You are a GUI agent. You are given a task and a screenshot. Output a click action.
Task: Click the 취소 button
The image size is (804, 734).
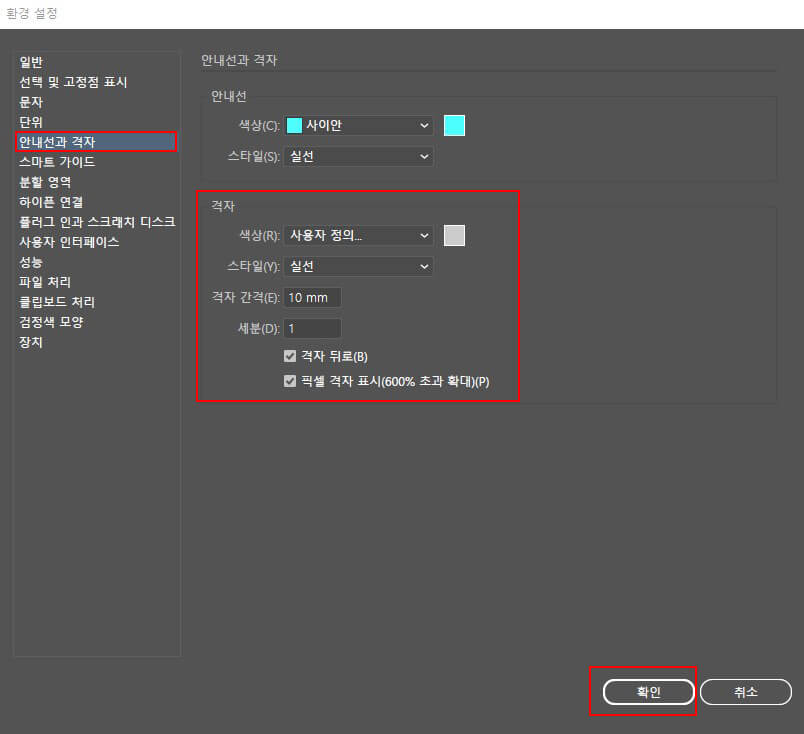click(746, 692)
